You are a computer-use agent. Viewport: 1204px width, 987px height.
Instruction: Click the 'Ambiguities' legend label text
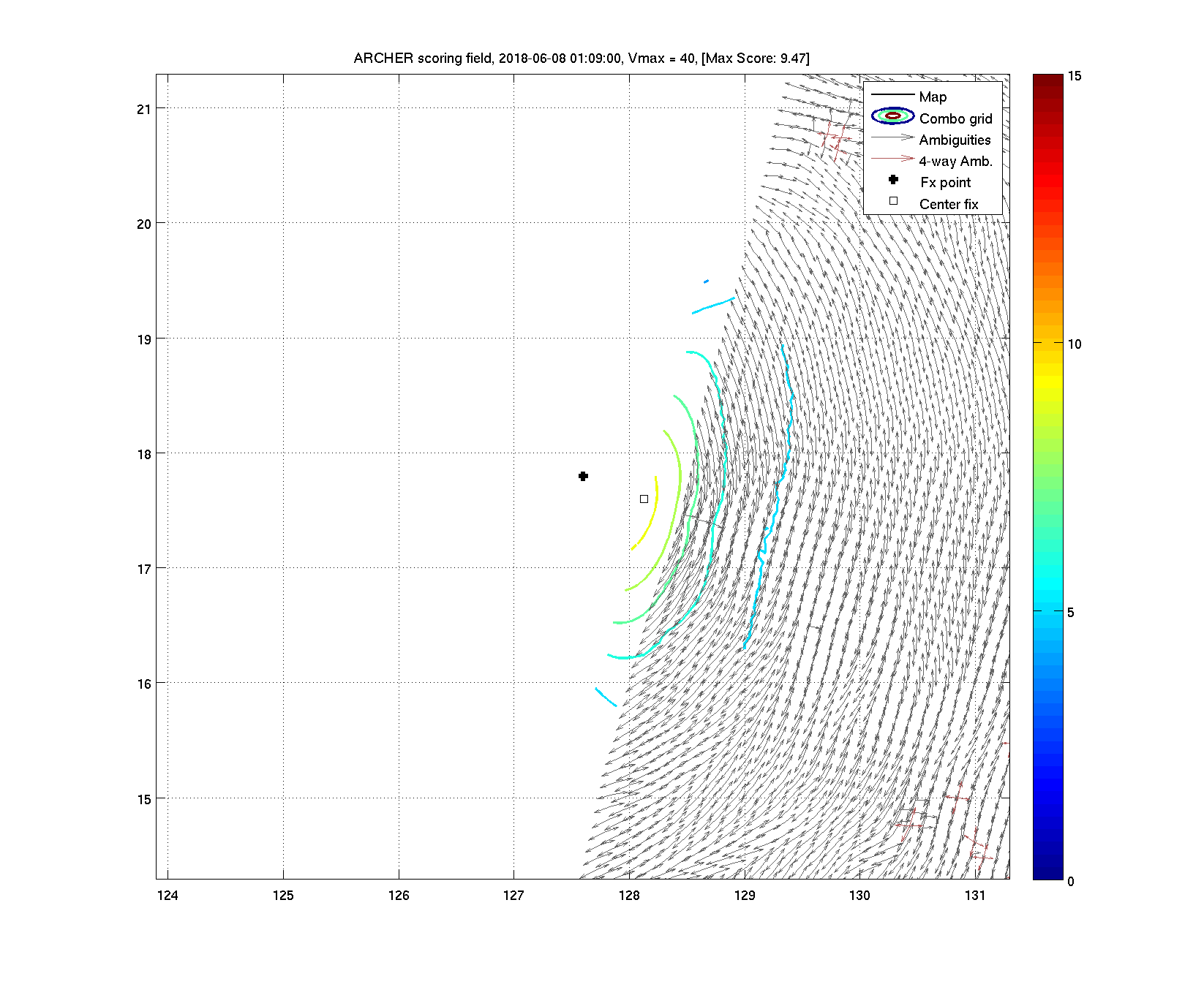(x=955, y=140)
